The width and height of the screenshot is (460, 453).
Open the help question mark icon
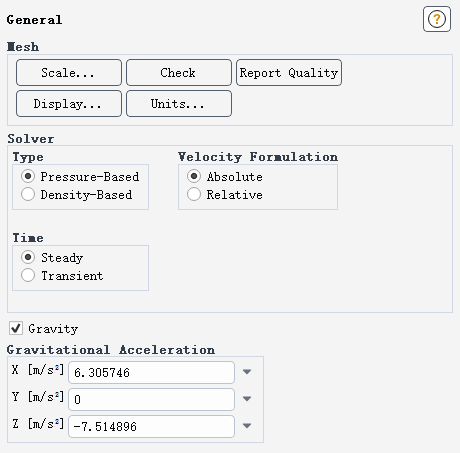(x=437, y=19)
